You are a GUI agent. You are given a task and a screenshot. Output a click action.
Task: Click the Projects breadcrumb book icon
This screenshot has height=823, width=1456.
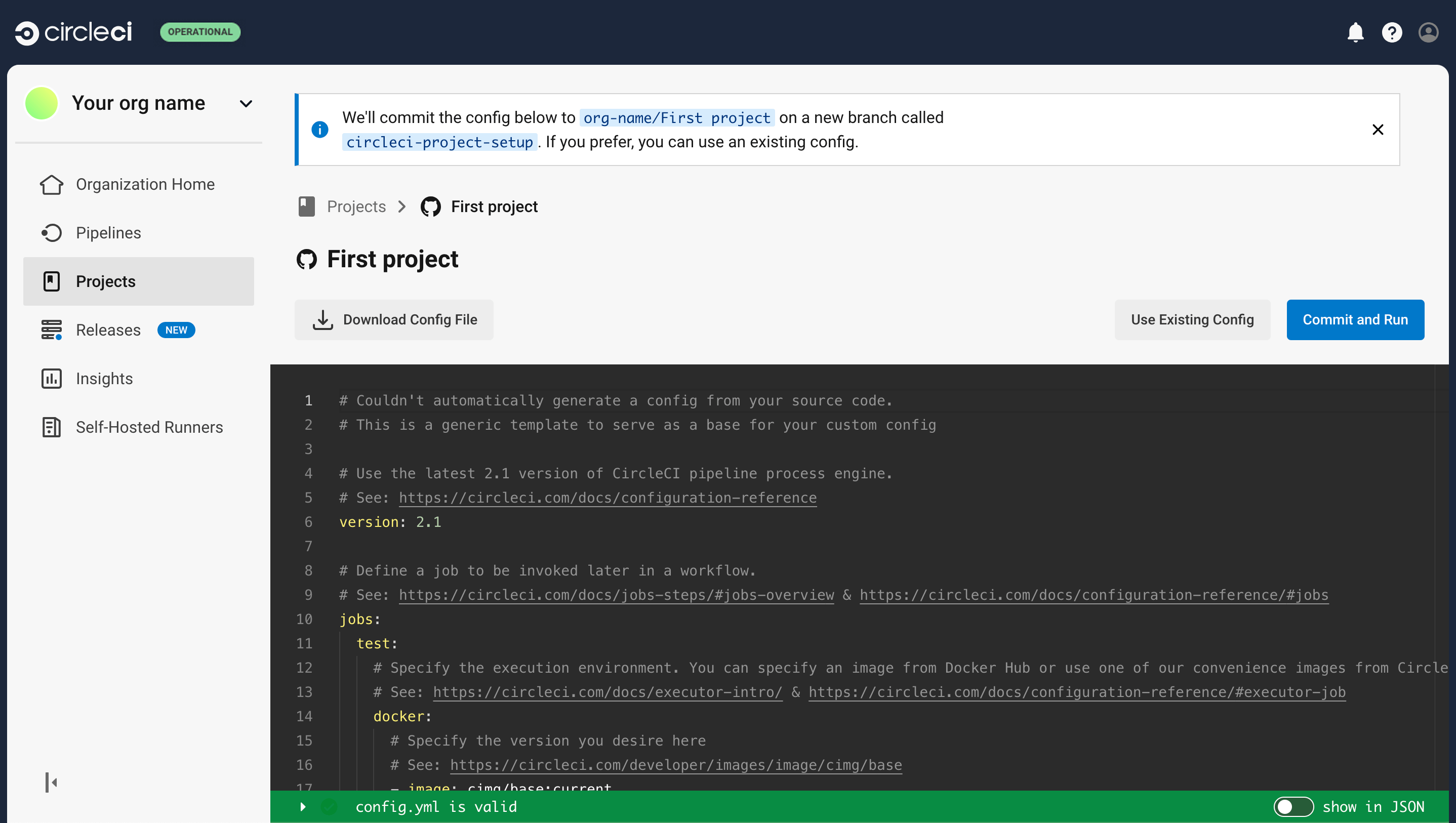click(306, 207)
